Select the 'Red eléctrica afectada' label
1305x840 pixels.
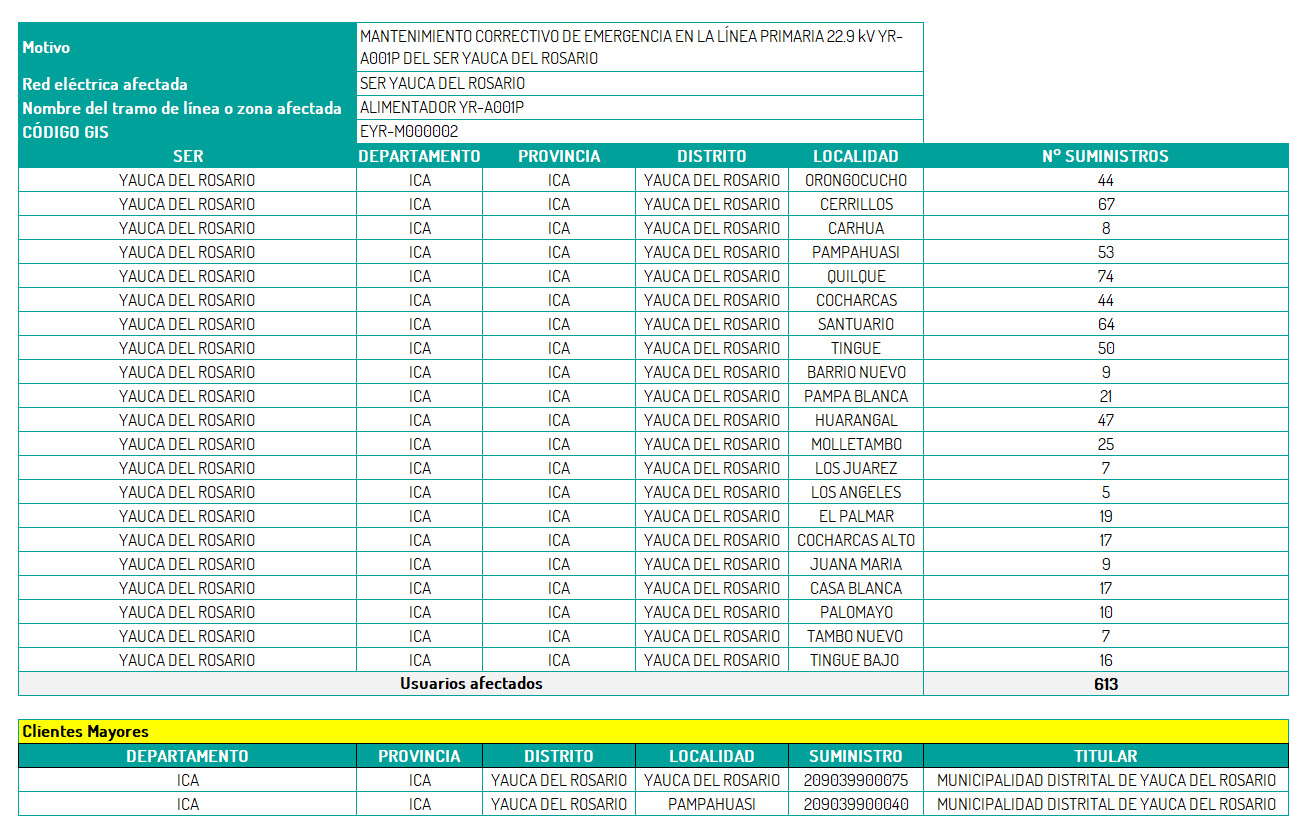click(x=187, y=84)
